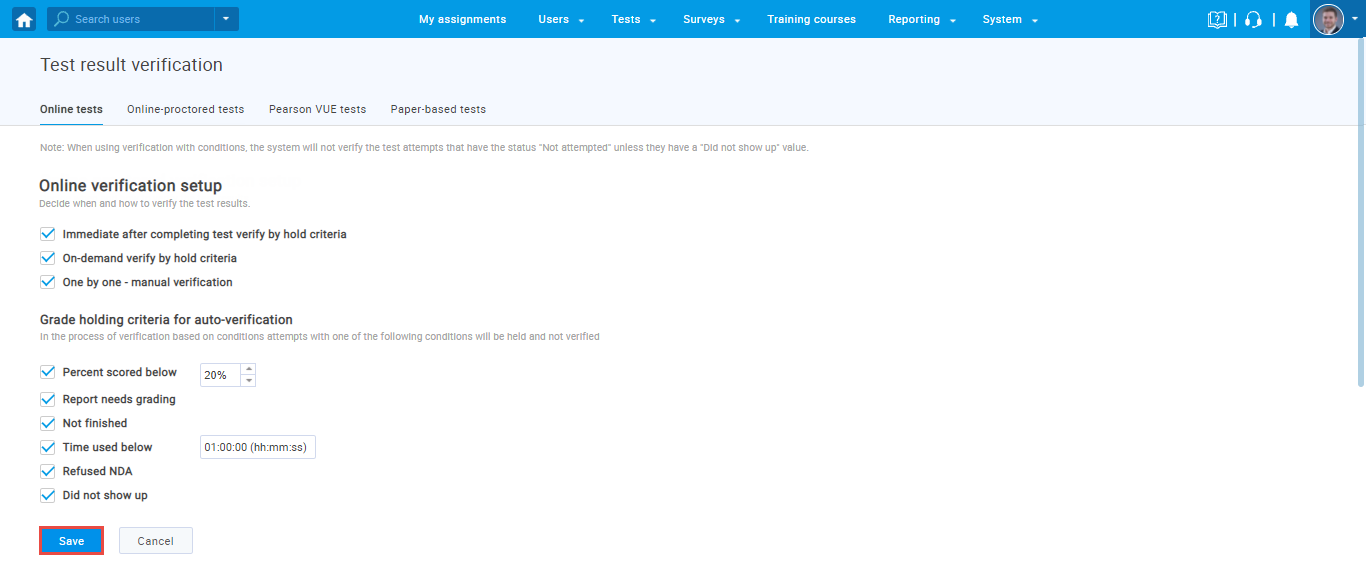
Task: Decrease the percent scored value with down arrow
Action: 248,381
